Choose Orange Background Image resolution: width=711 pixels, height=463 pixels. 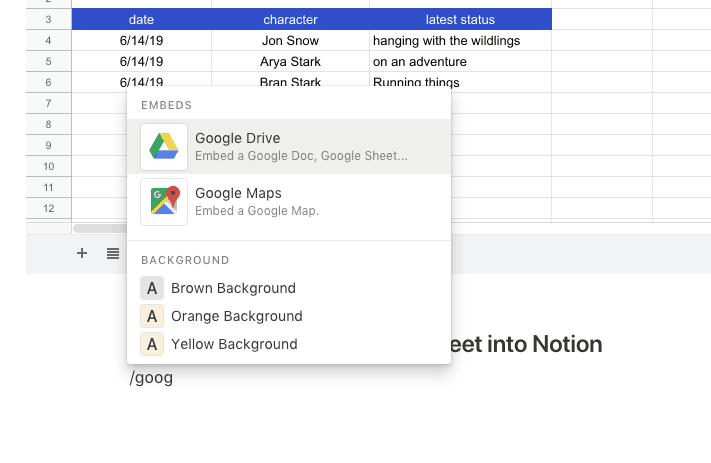click(289, 316)
